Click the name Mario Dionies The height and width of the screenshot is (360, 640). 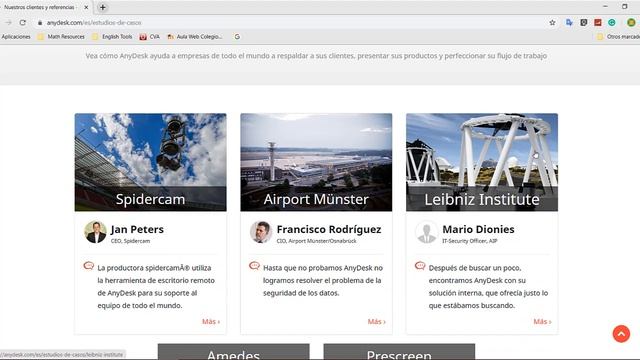478,229
